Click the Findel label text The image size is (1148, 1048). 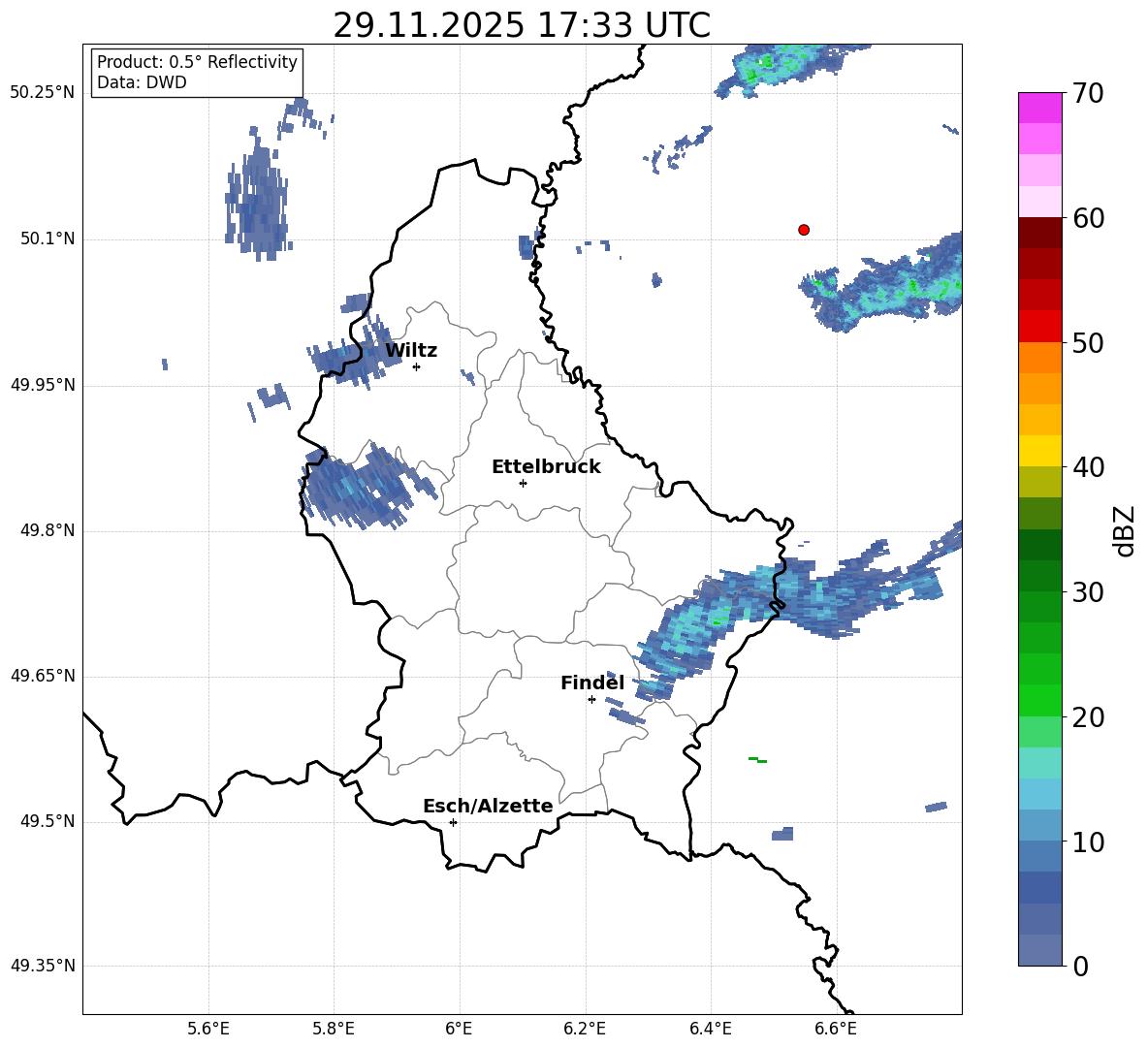point(592,683)
